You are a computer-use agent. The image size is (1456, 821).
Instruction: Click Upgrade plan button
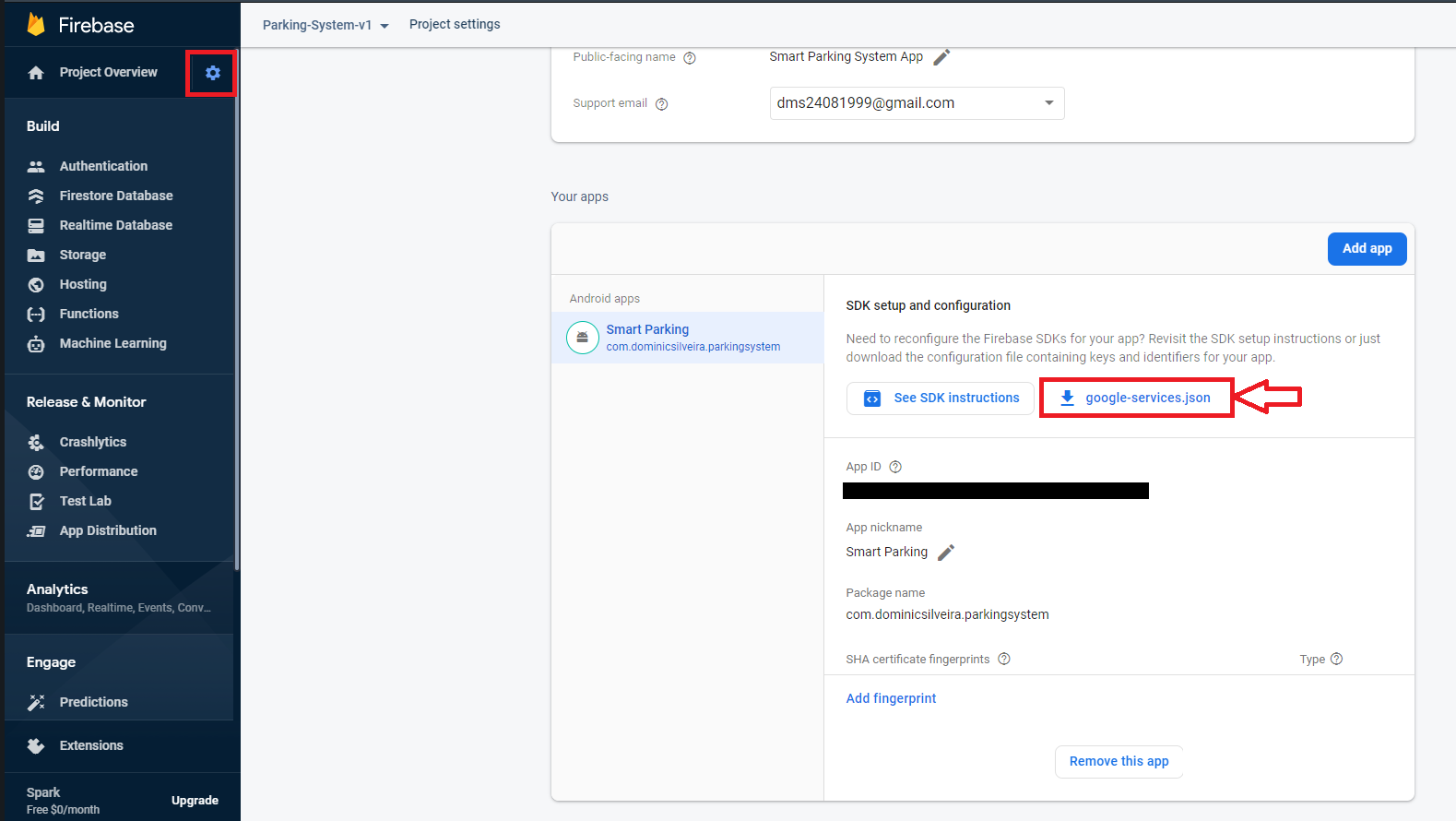[195, 801]
